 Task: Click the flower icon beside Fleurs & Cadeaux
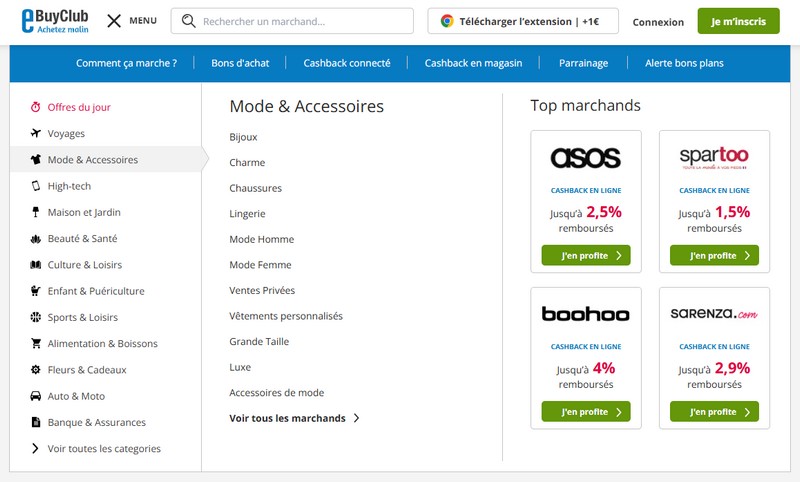pos(35,370)
